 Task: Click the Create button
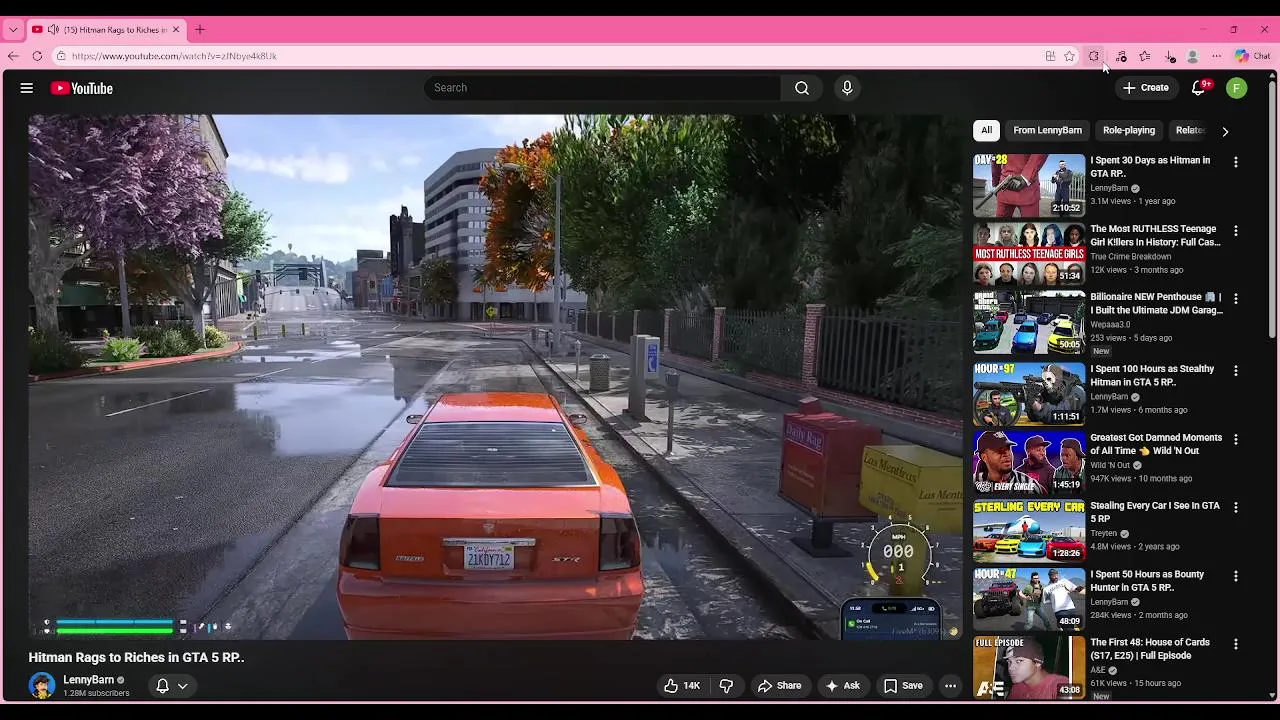click(1146, 88)
